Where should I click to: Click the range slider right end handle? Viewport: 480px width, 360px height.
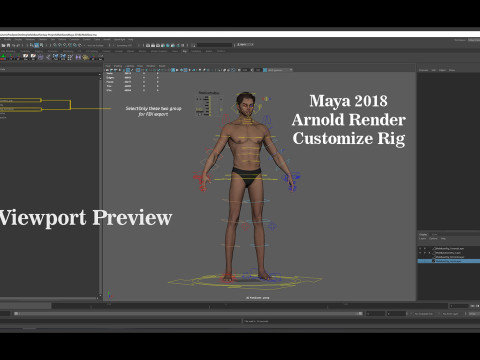360,314
